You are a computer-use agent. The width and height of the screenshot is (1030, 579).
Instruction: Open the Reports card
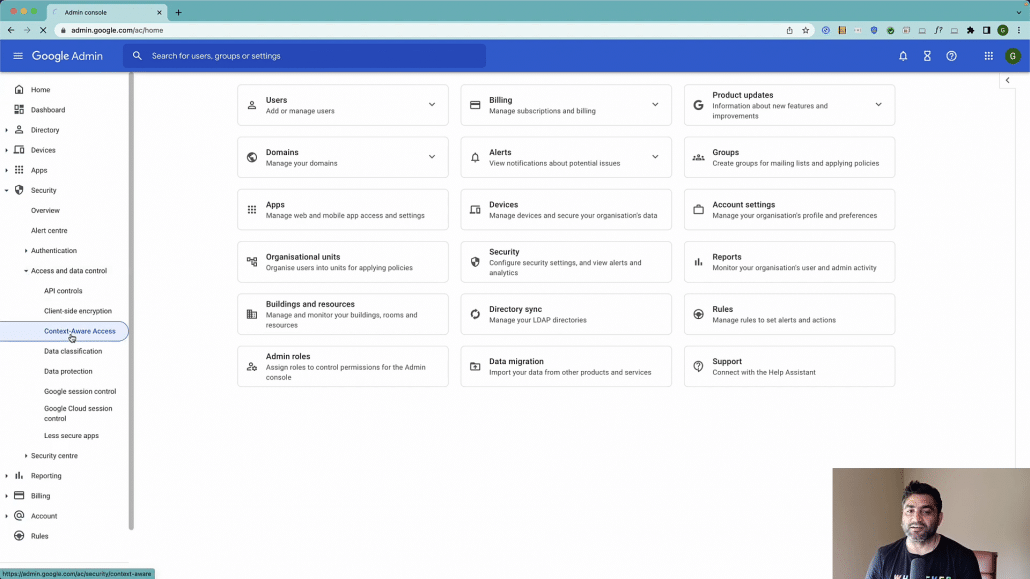[x=789, y=262]
